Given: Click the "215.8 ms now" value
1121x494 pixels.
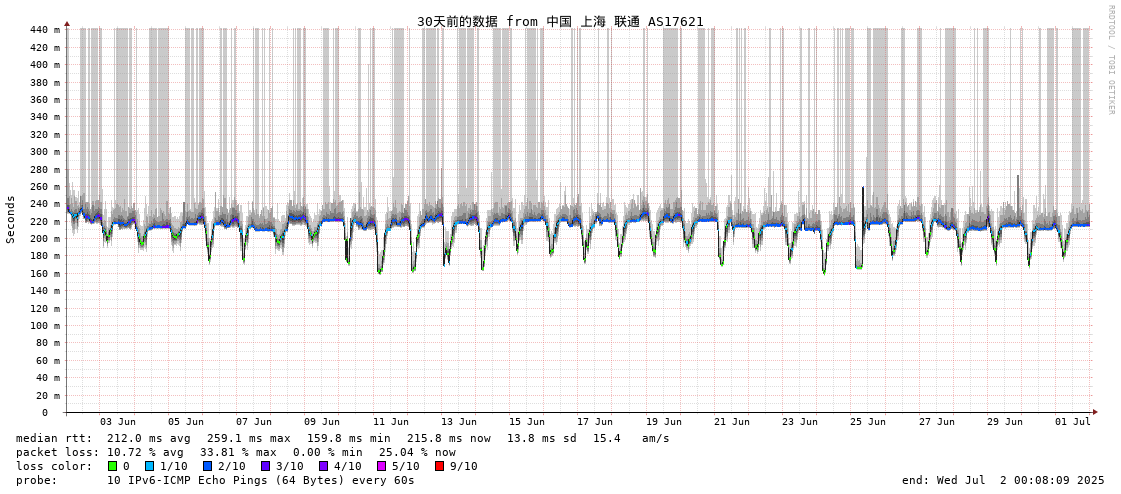Looking at the screenshot, I should (x=449, y=438).
